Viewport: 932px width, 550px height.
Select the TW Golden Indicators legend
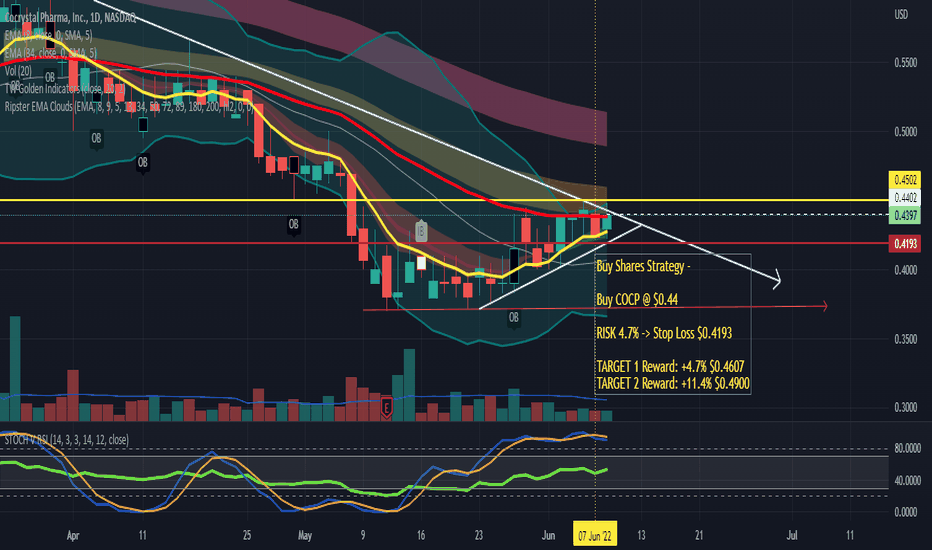64,89
